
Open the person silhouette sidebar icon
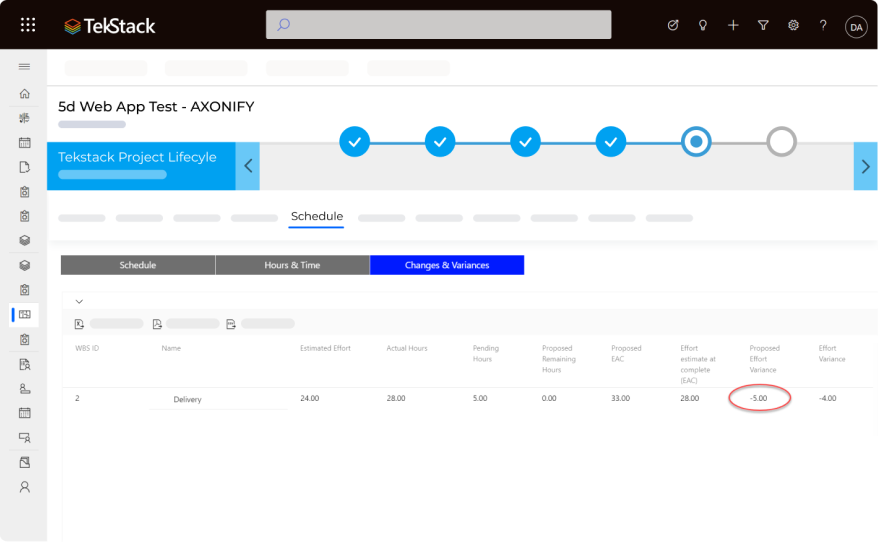[x=25, y=487]
